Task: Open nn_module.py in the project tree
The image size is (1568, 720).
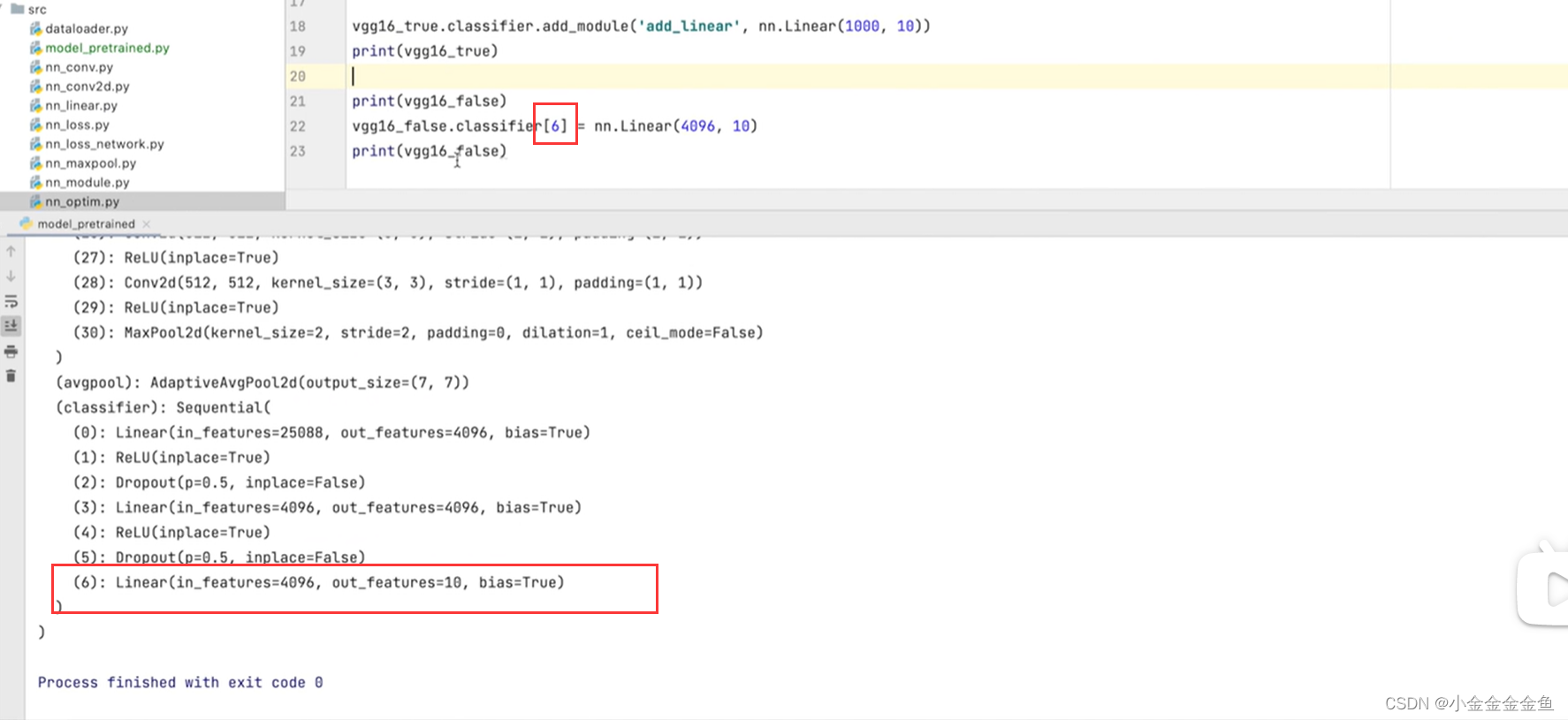Action: click(x=88, y=183)
